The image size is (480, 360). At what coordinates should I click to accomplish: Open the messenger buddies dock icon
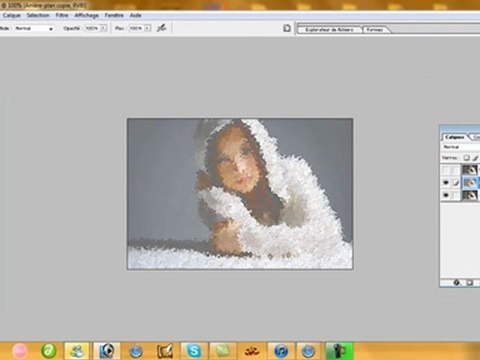click(x=77, y=351)
